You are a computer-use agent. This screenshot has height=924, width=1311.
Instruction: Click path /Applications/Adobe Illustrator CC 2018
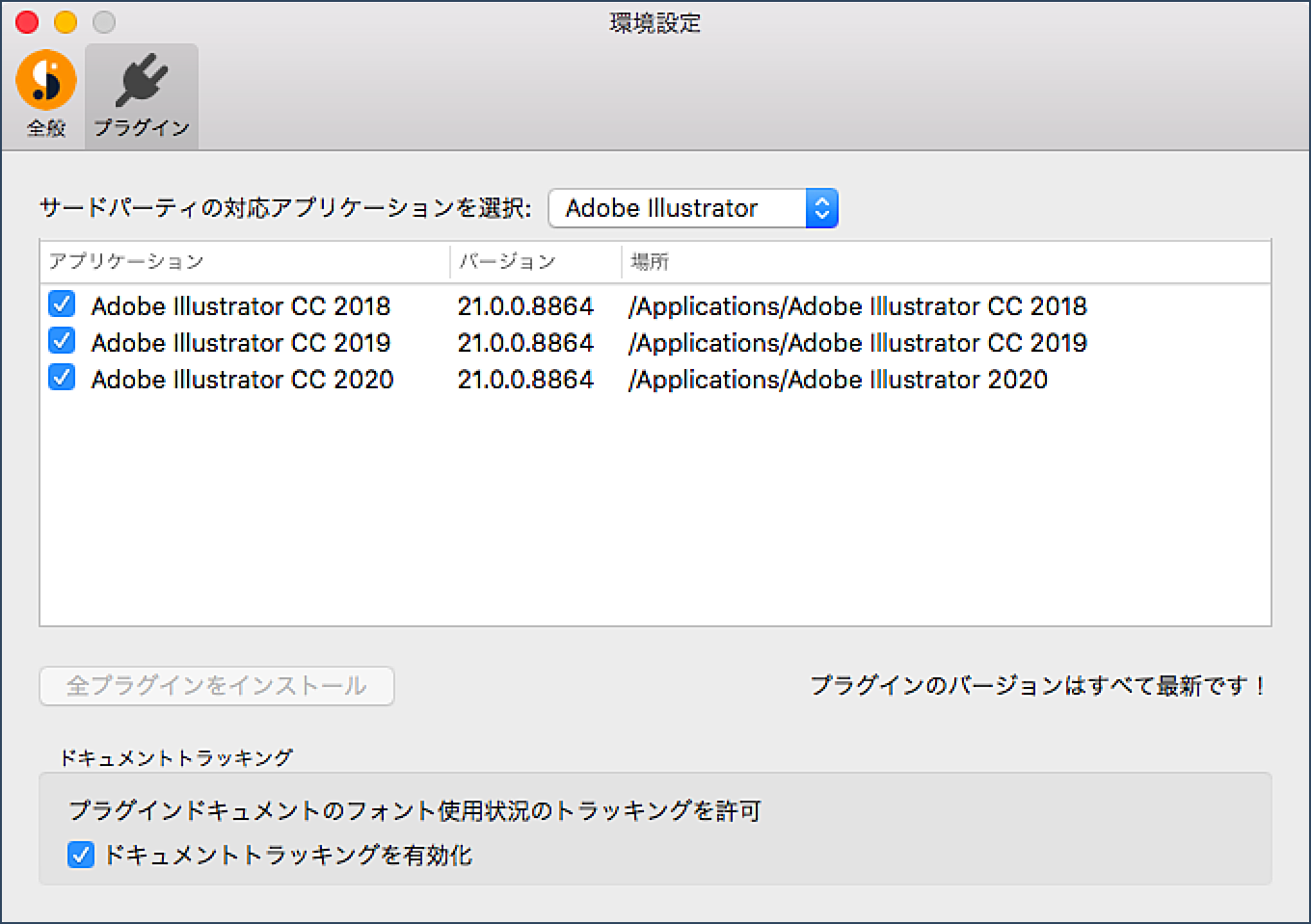click(x=858, y=306)
